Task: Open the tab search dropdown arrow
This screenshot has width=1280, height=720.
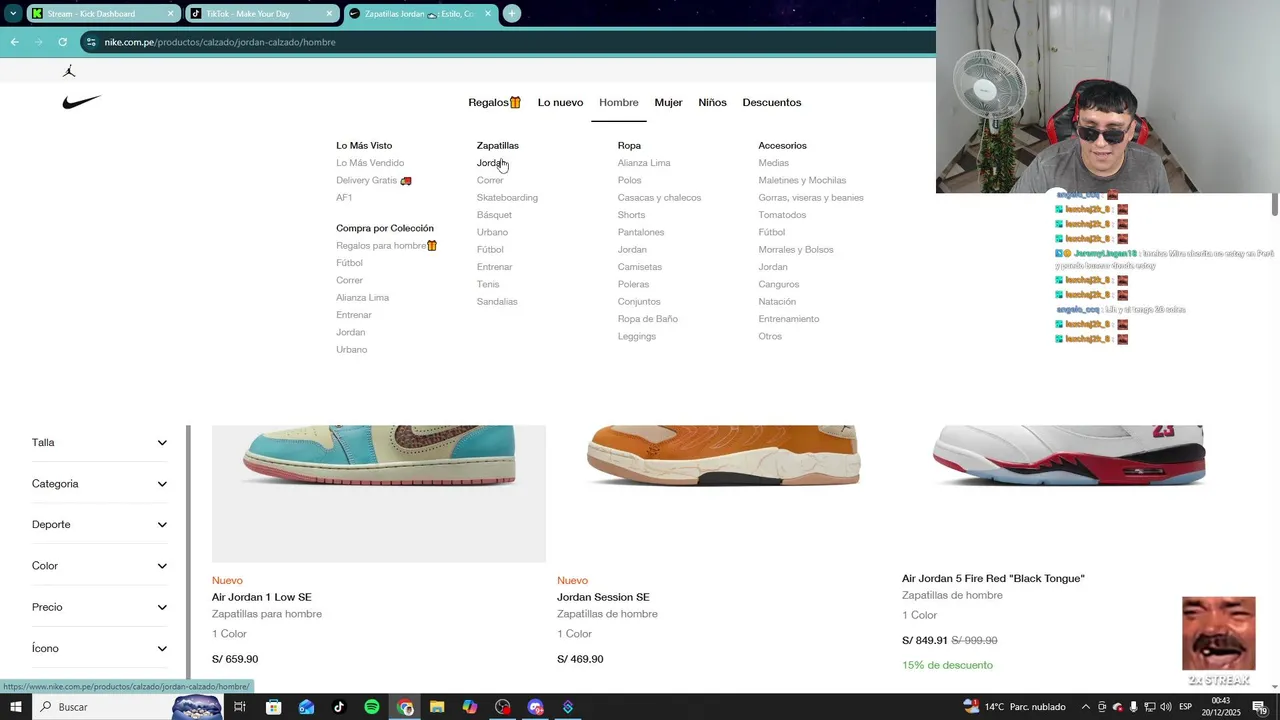Action: click(x=13, y=14)
